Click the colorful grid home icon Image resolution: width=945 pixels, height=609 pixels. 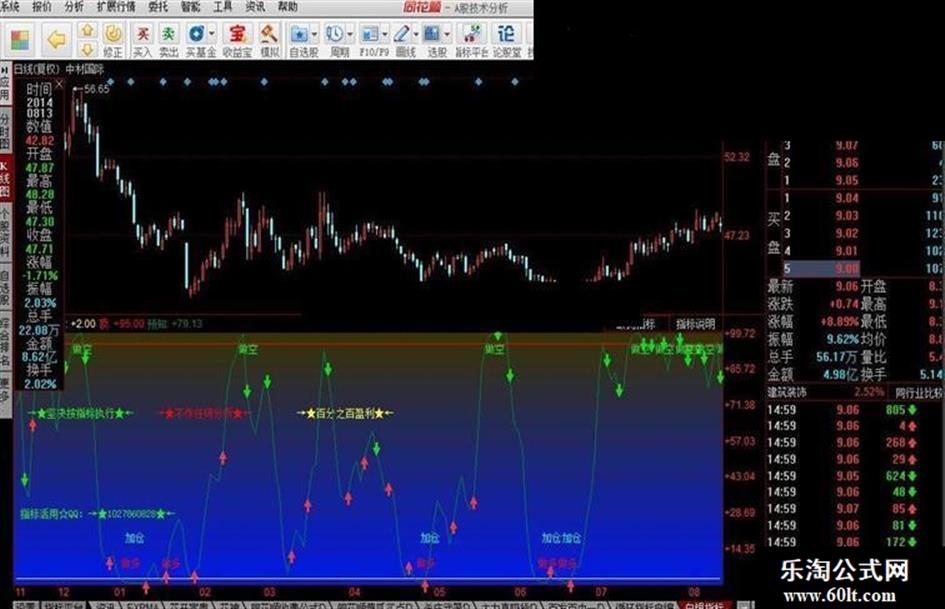(20, 40)
